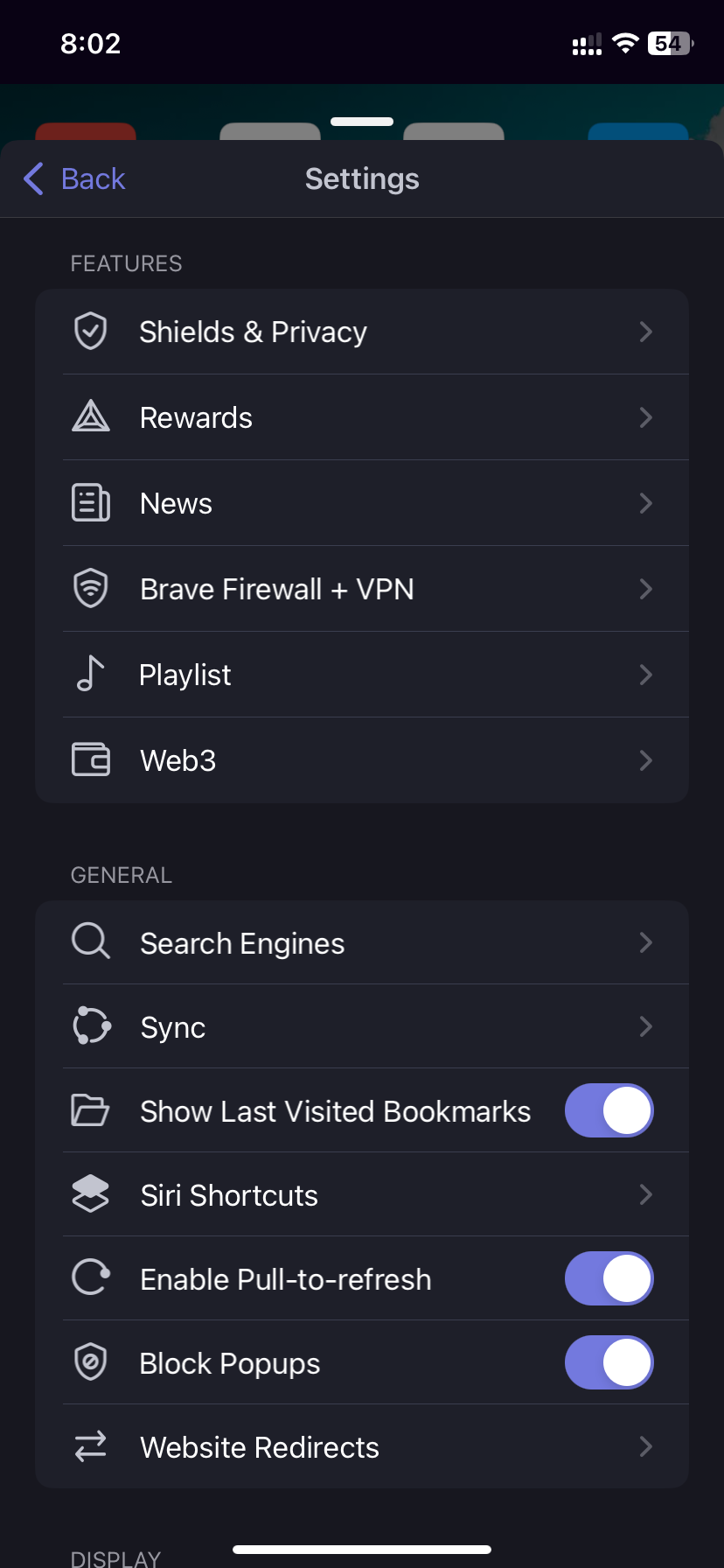Tap the Search Engines magnifier icon

[x=90, y=941]
